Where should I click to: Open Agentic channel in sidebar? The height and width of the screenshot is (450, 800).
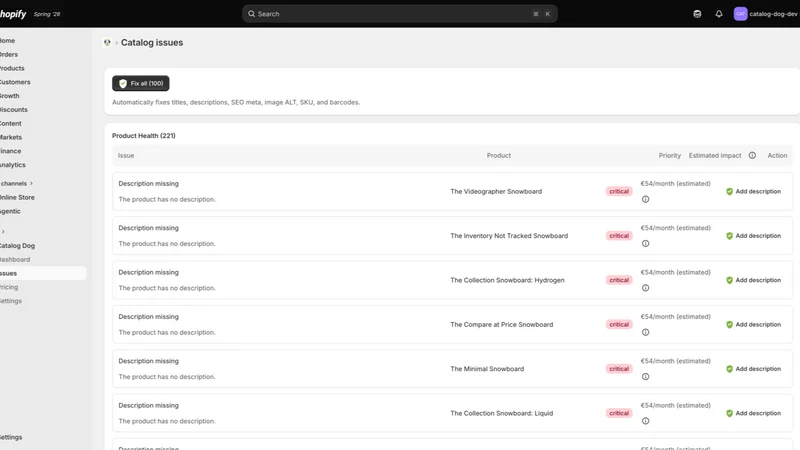point(10,211)
